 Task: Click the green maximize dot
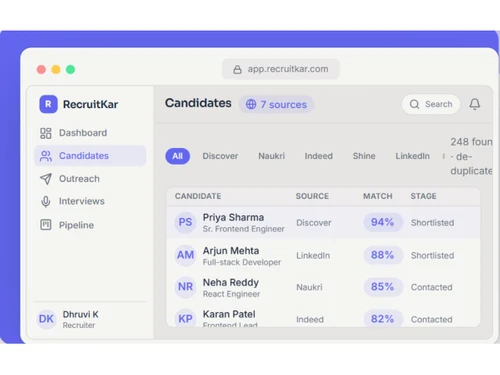(x=70, y=69)
